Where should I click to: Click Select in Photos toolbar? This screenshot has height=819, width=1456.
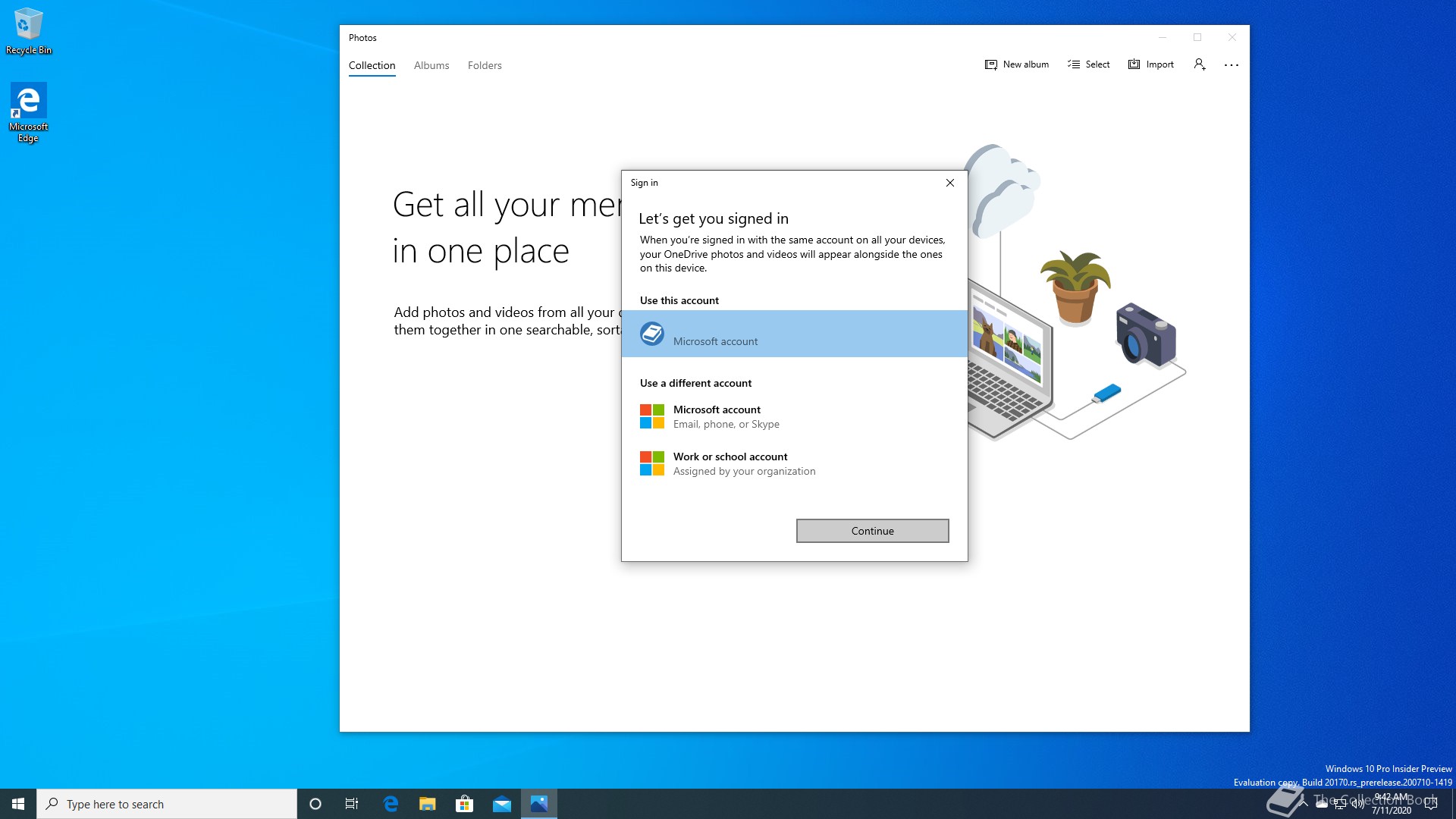pyautogui.click(x=1089, y=64)
